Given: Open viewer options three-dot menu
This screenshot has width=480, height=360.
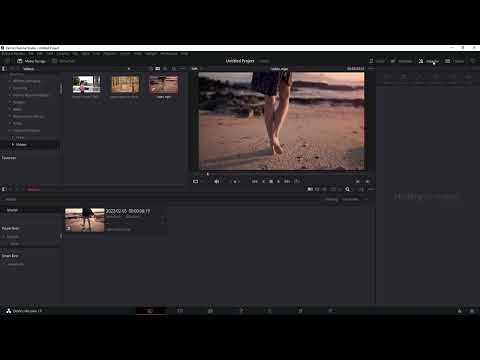Looking at the screenshot, I should [x=371, y=69].
